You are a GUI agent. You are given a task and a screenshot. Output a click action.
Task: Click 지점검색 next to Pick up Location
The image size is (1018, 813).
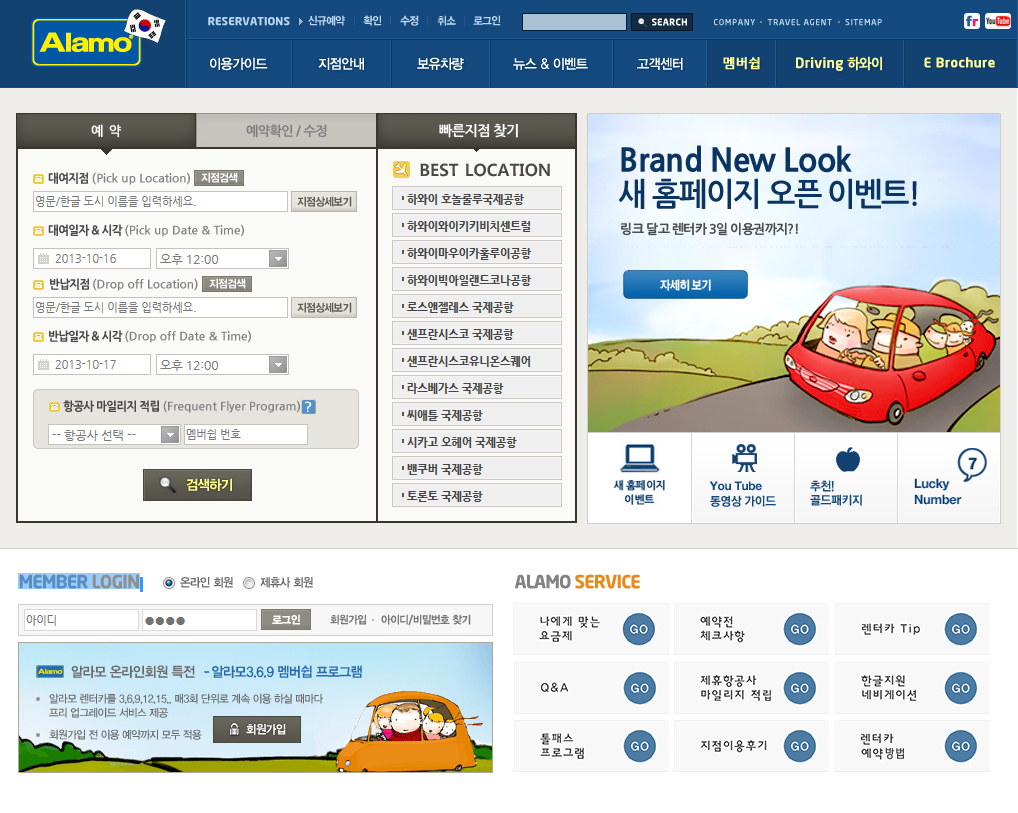pyautogui.click(x=219, y=178)
